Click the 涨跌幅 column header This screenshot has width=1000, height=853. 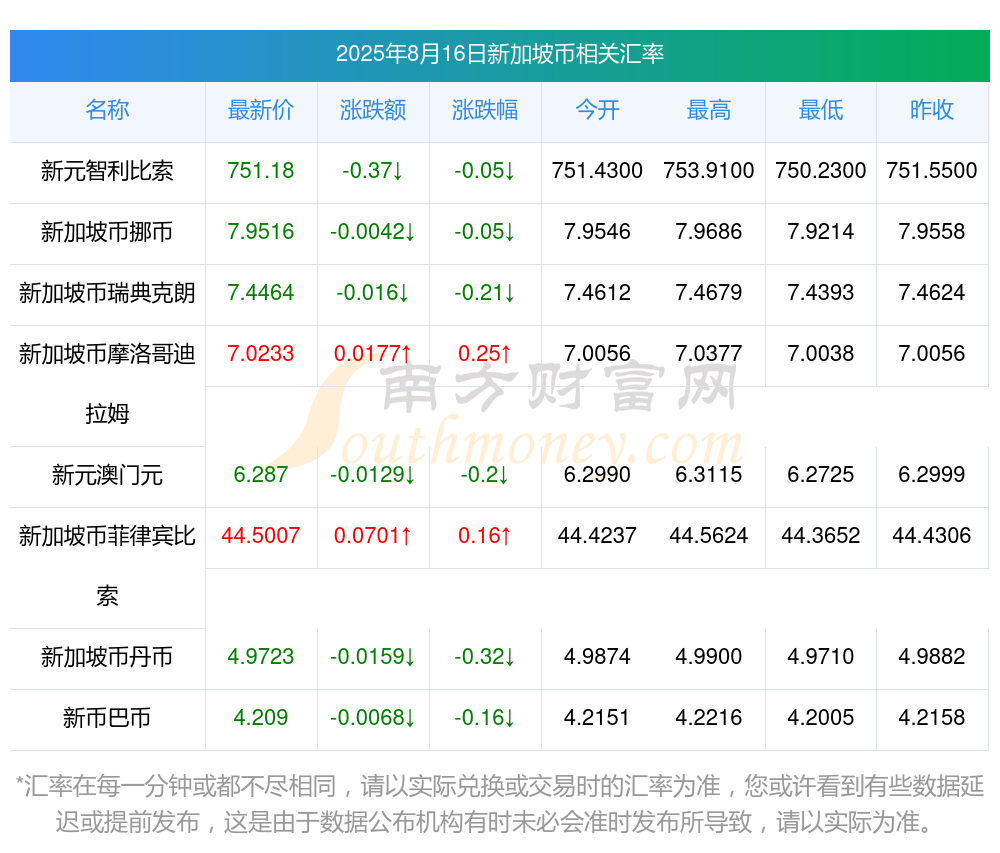click(x=485, y=110)
